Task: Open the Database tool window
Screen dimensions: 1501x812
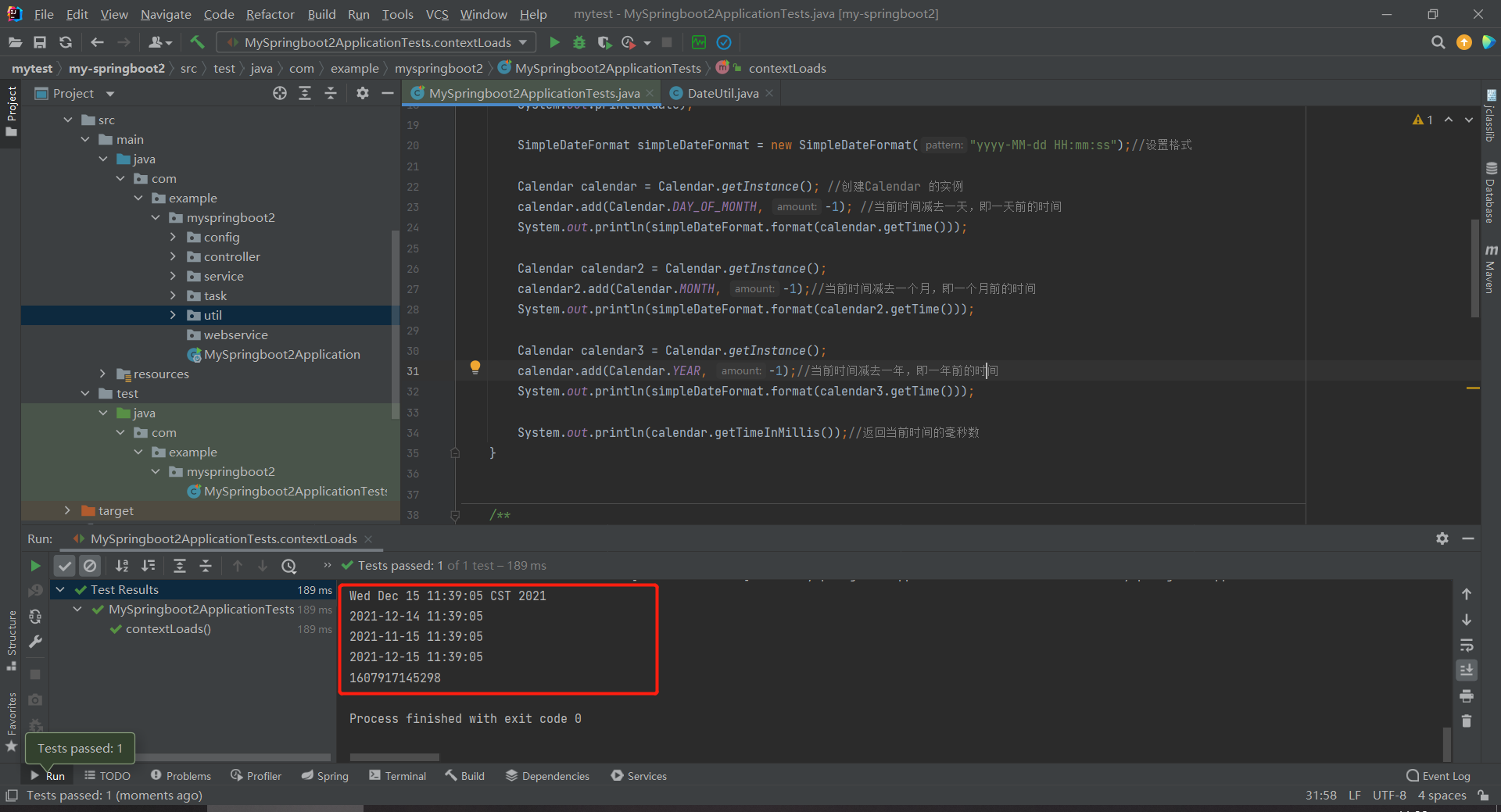Action: pyautogui.click(x=1490, y=192)
